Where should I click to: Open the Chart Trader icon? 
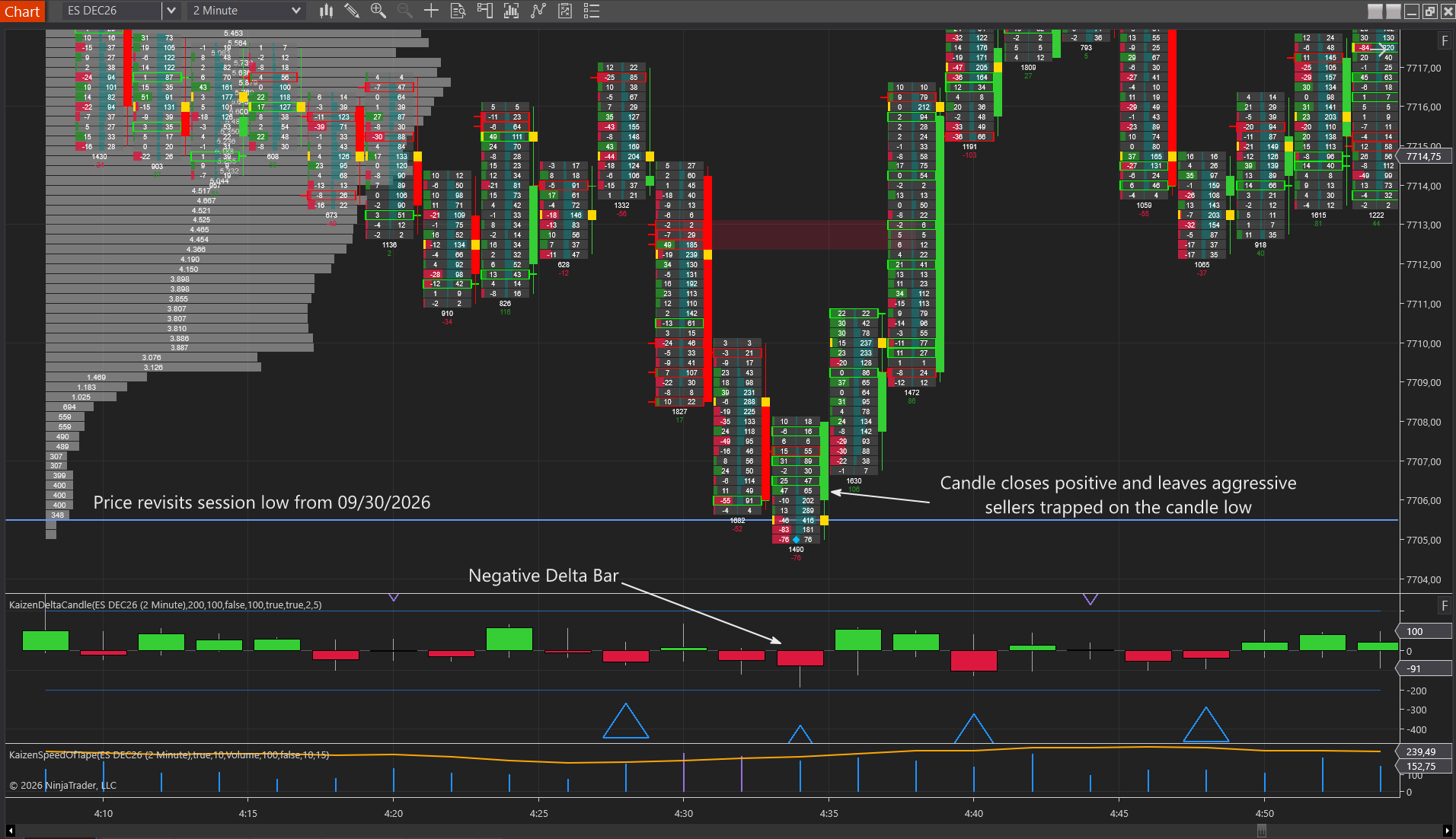click(x=484, y=11)
